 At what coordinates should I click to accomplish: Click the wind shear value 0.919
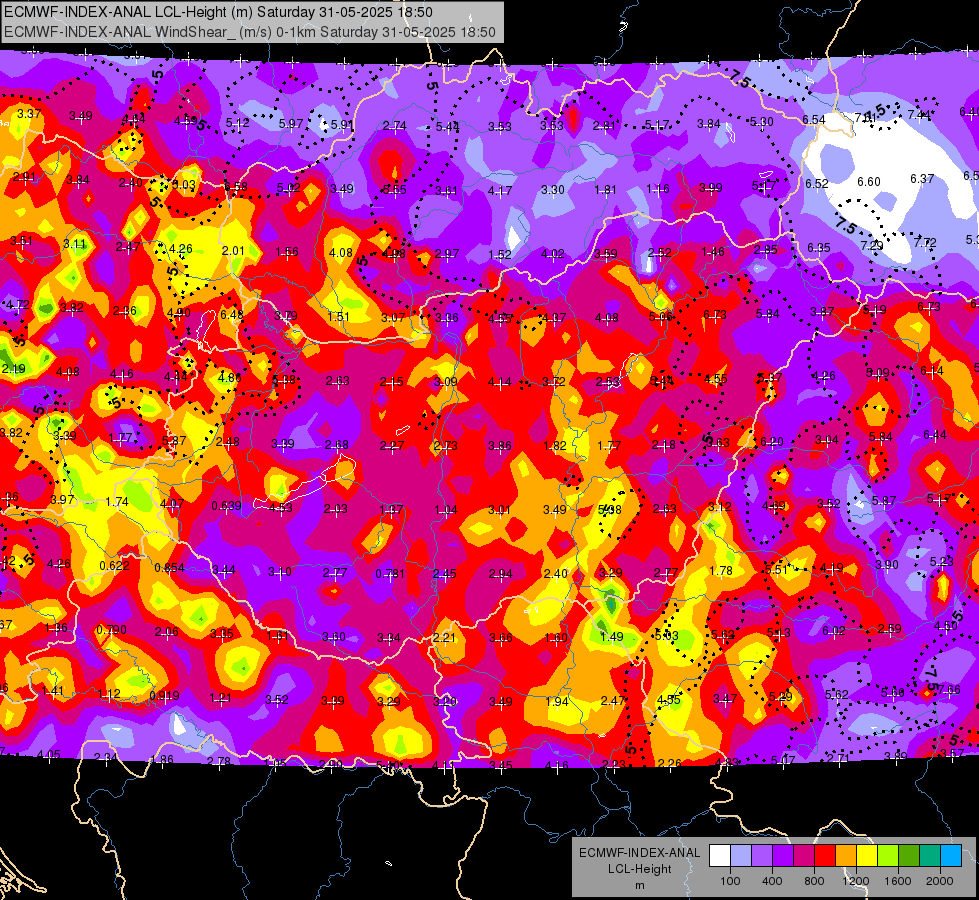coord(164,695)
